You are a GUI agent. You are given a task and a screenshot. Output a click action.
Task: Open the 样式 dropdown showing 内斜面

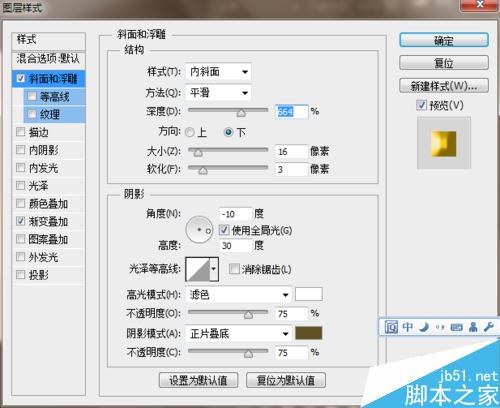(218, 72)
